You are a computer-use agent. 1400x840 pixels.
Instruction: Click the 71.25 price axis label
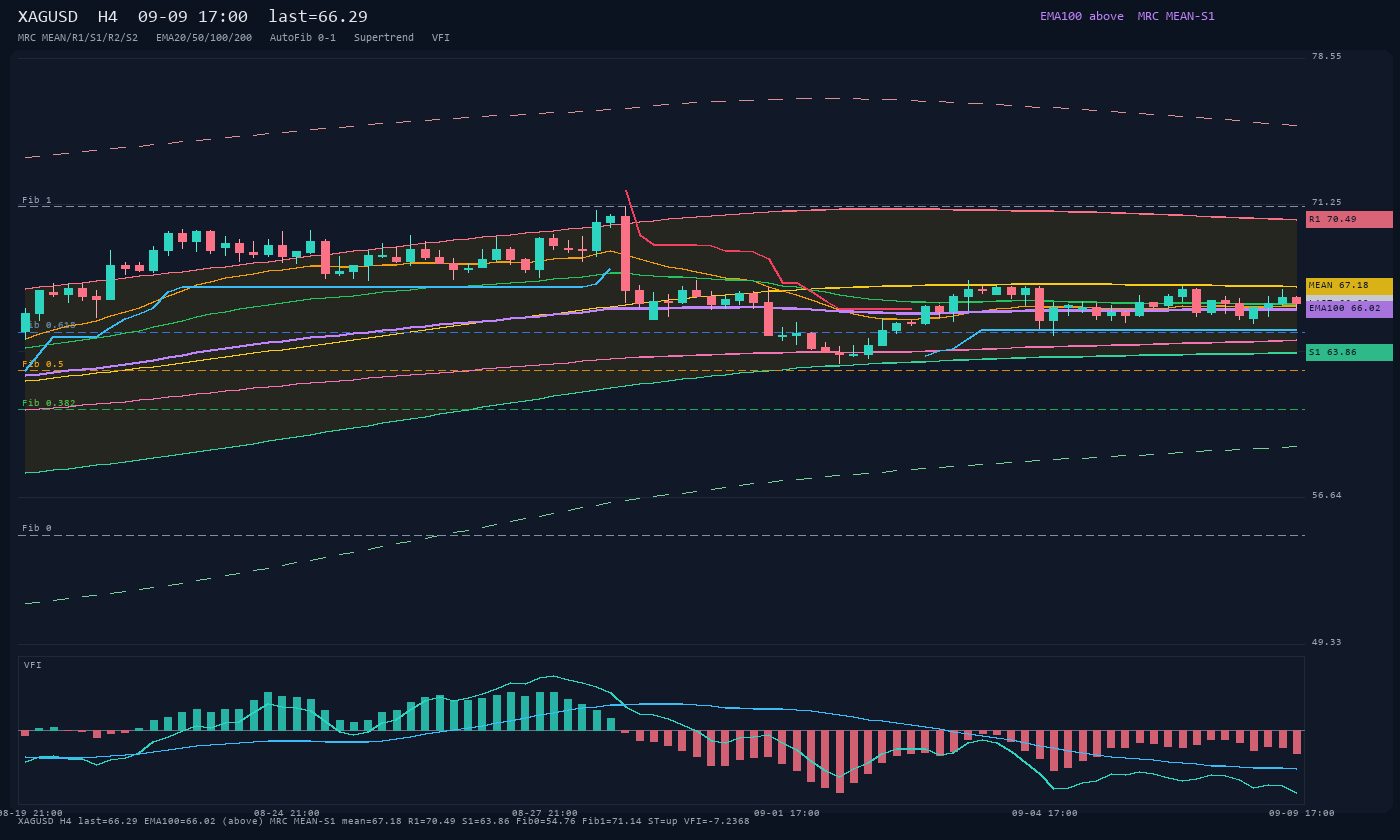[x=1327, y=202]
